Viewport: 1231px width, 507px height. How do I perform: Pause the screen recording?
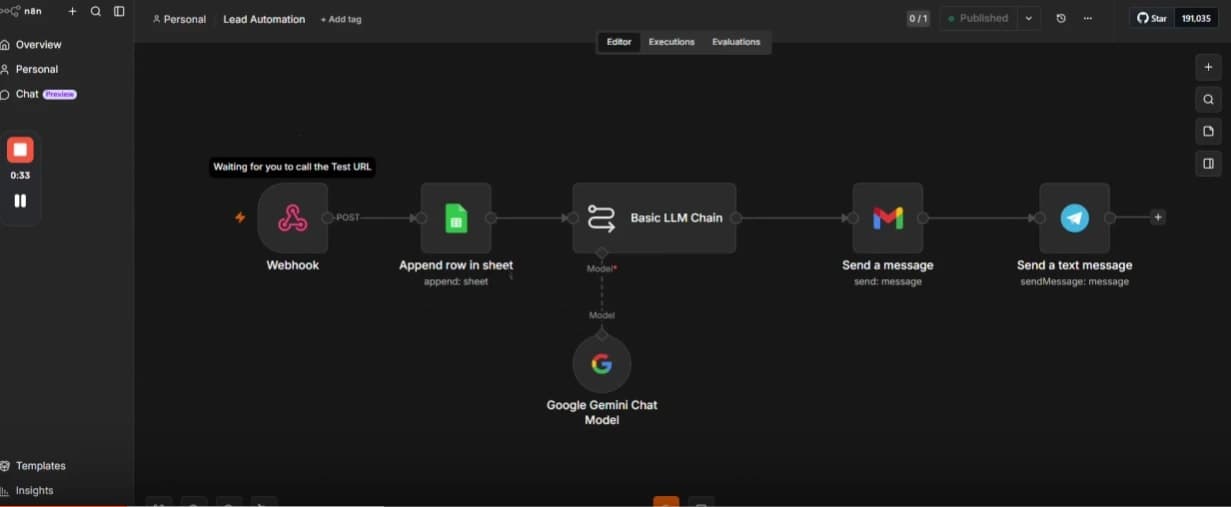20,200
